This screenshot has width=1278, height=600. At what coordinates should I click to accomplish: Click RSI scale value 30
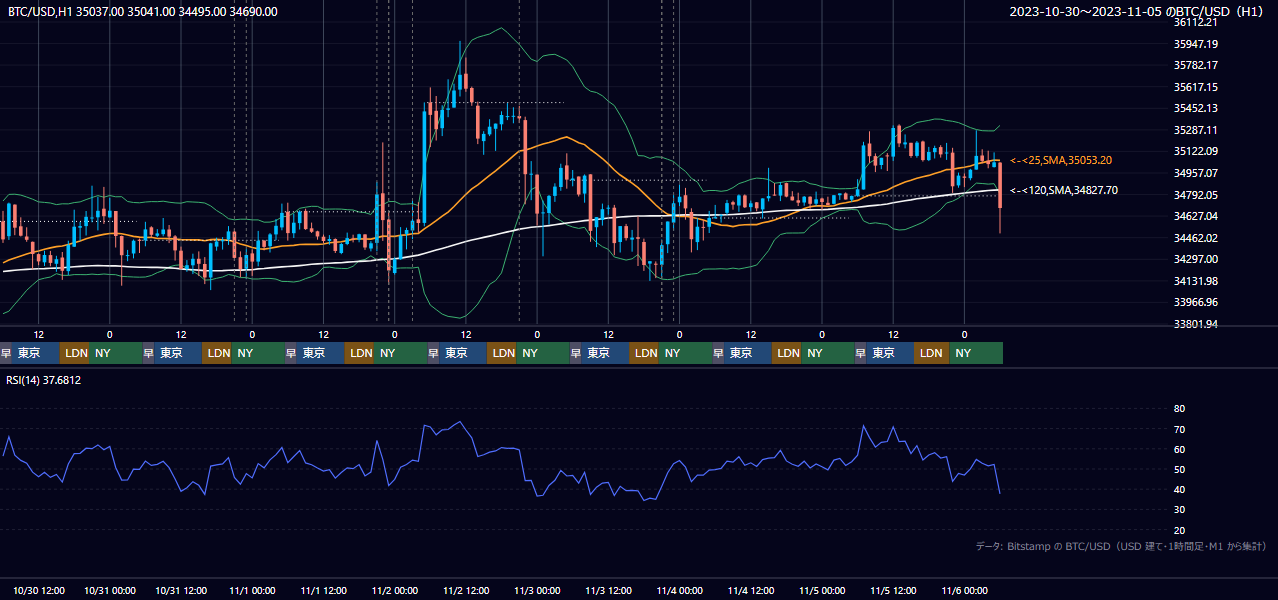click(1179, 510)
